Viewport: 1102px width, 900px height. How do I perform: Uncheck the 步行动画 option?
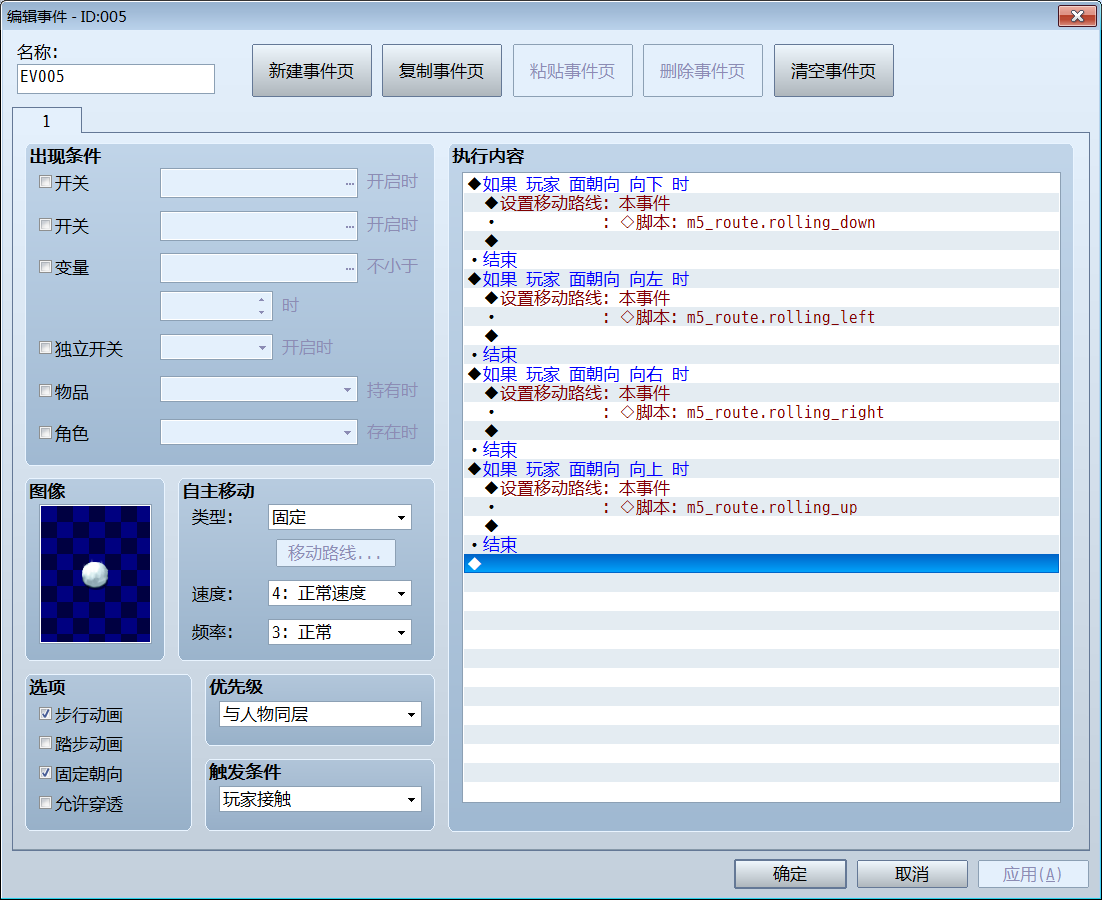(46, 714)
